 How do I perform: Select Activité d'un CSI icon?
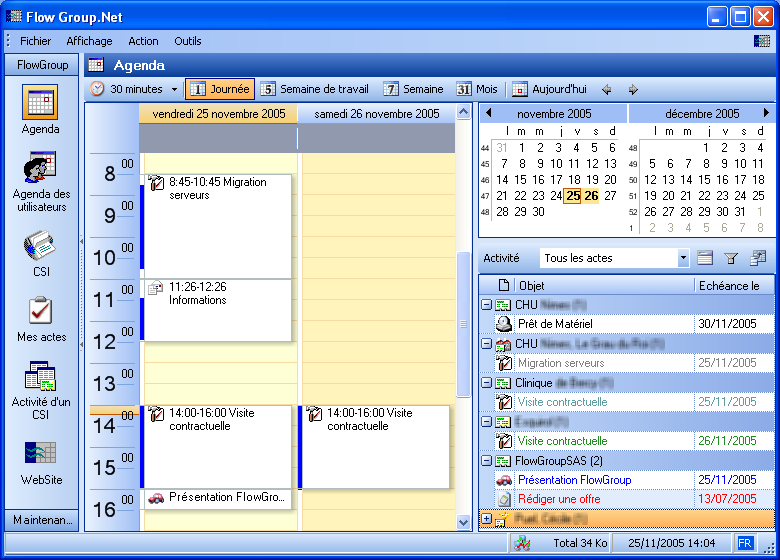(40, 378)
